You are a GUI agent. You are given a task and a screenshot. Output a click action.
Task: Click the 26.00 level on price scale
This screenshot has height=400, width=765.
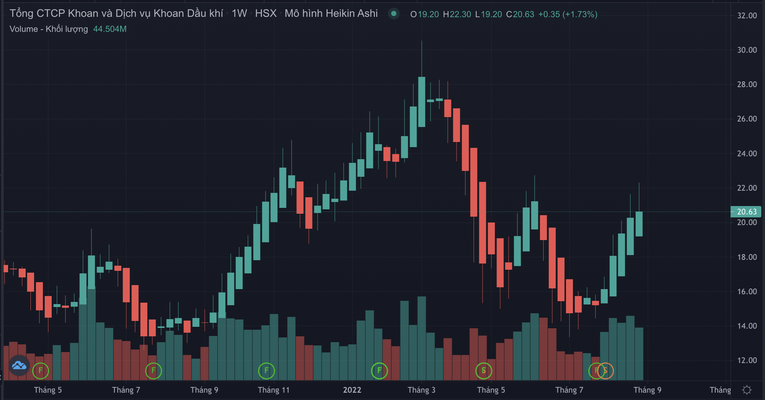[x=746, y=119]
